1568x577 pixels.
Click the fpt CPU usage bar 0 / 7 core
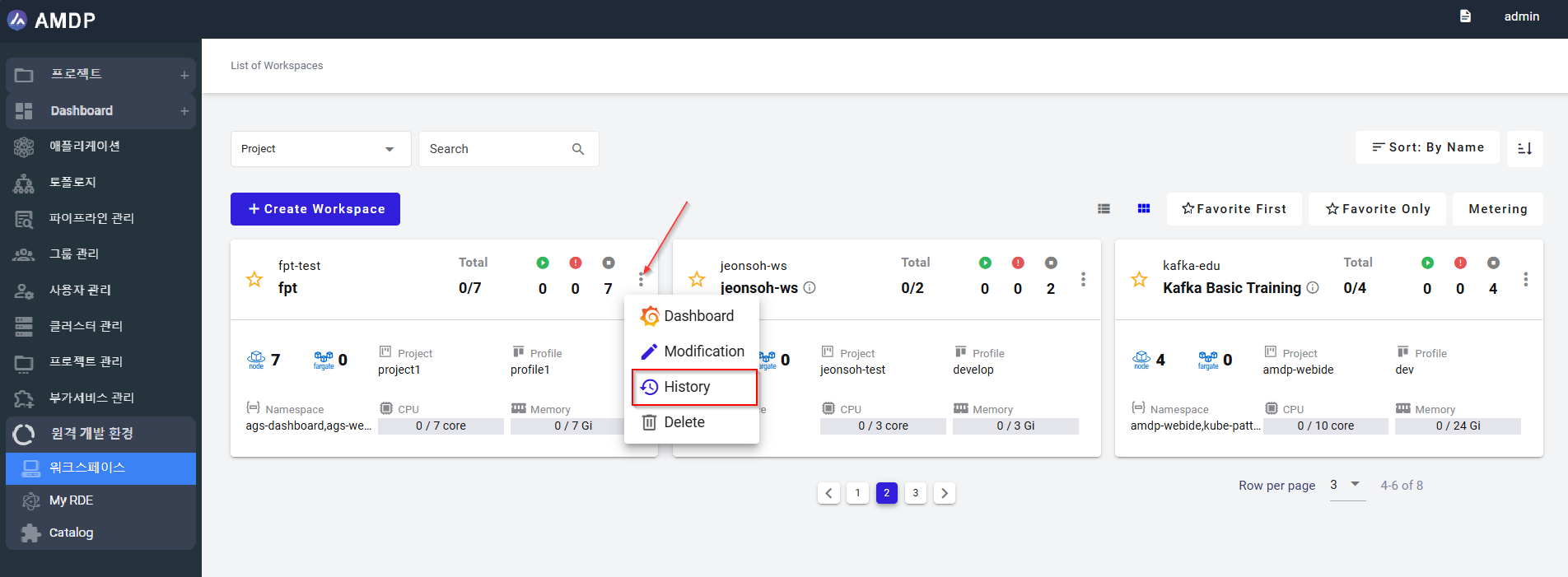[441, 426]
